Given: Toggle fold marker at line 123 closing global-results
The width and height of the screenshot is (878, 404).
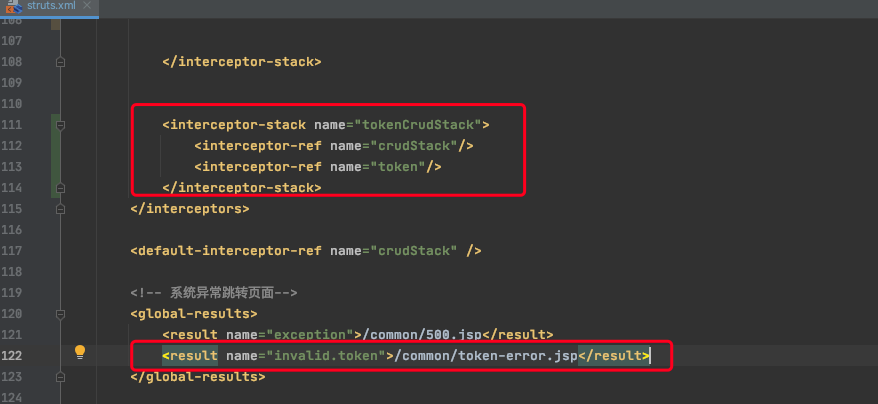Looking at the screenshot, I should tap(61, 377).
